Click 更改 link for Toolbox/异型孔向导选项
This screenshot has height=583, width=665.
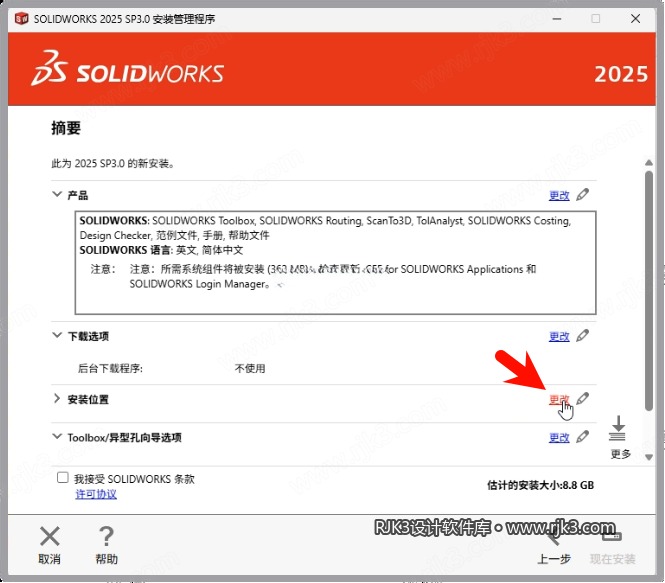[x=559, y=437]
